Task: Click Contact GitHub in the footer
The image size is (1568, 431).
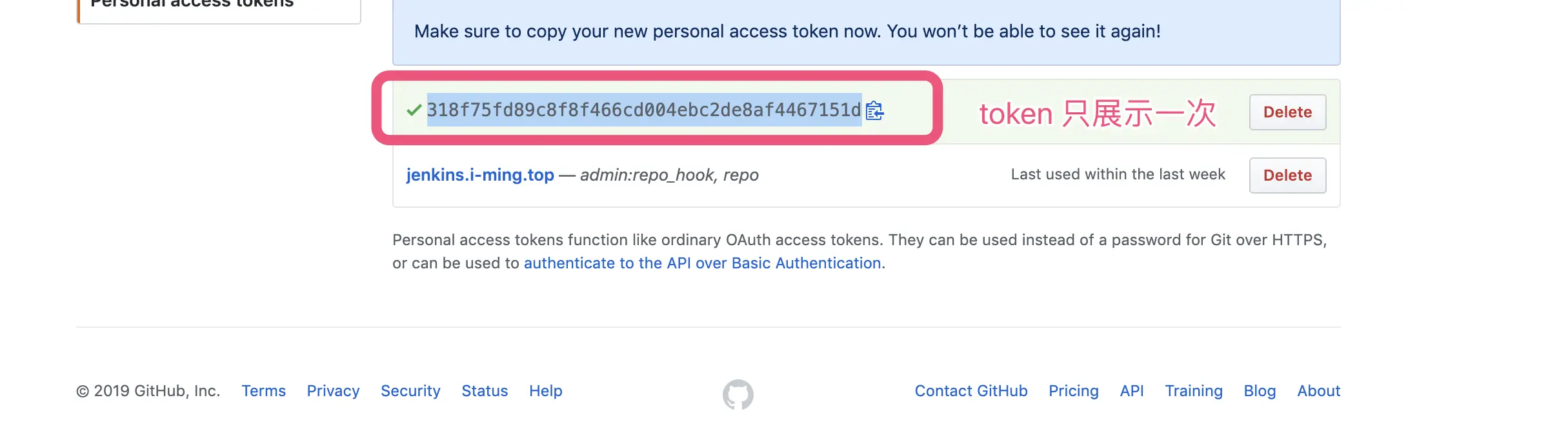Action: 970,391
